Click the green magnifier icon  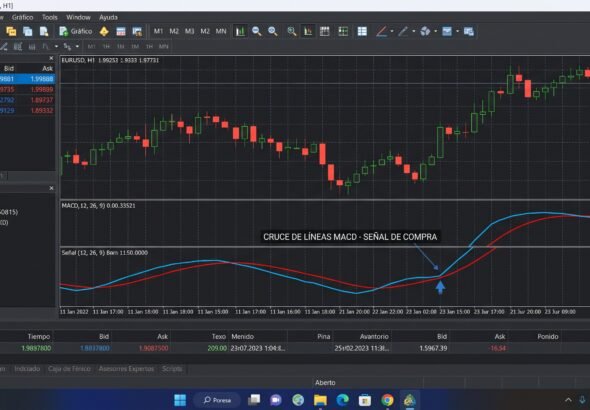pos(292,31)
